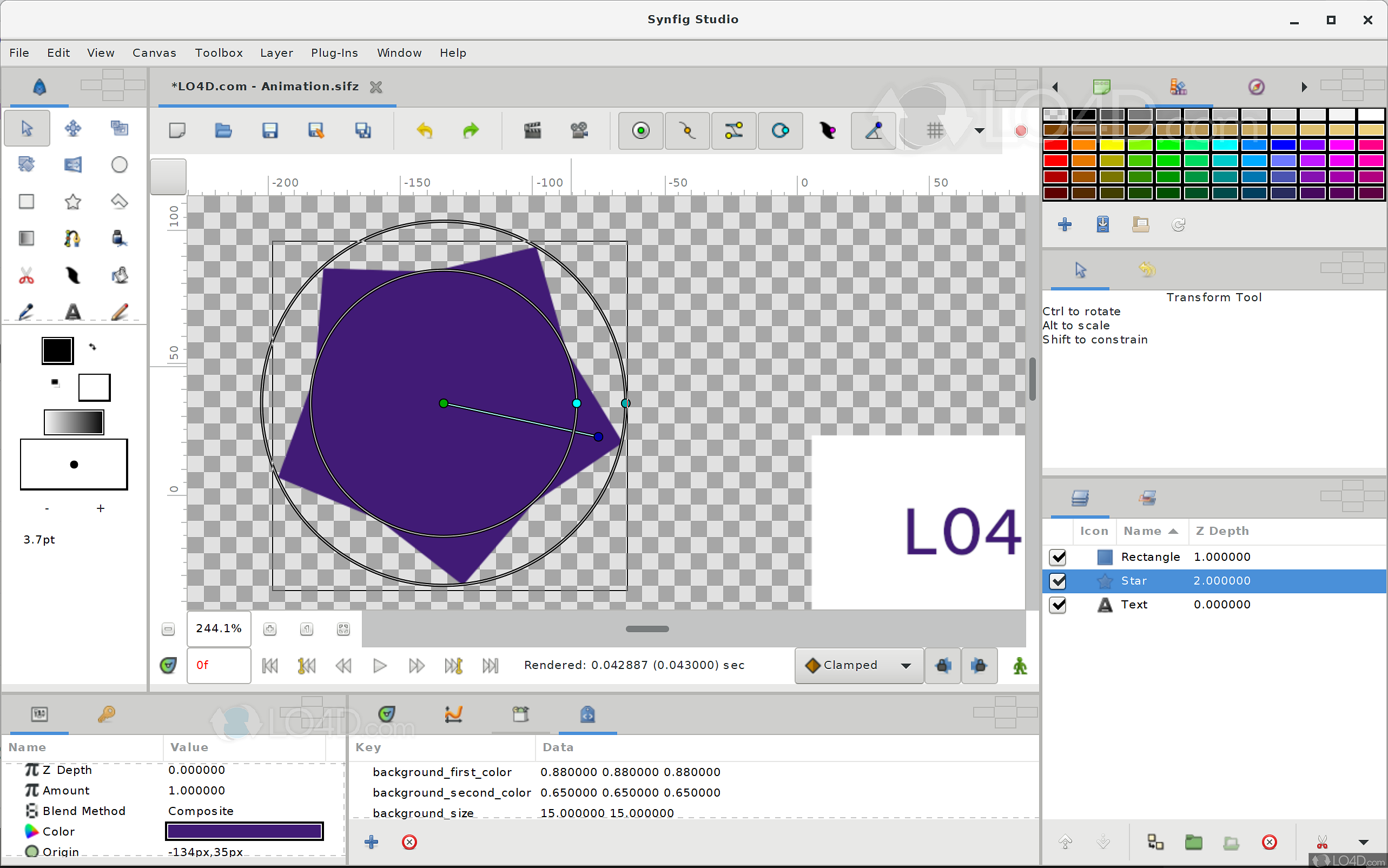Toggle tangent handles display
The image size is (1388, 868).
[x=733, y=131]
